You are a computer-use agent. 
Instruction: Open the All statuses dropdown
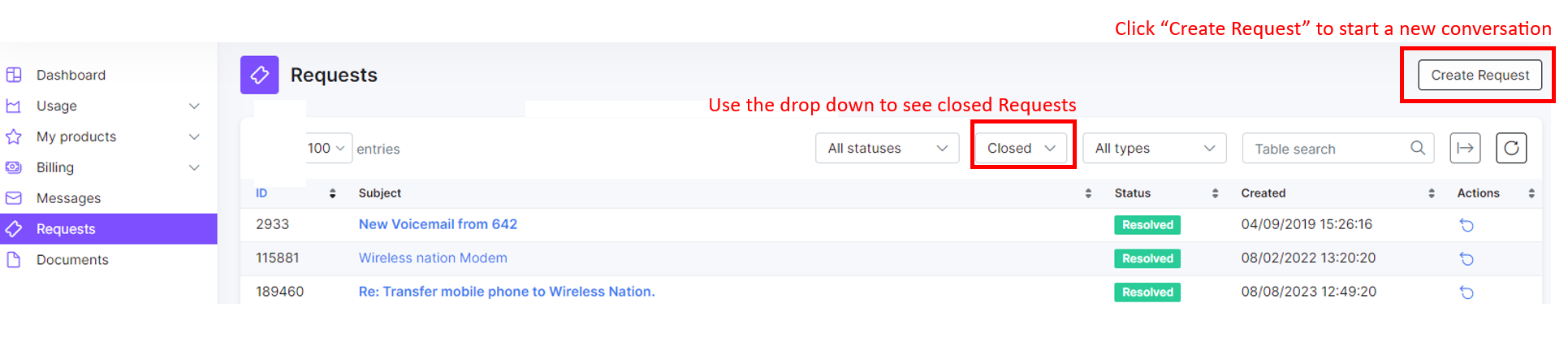tap(888, 148)
